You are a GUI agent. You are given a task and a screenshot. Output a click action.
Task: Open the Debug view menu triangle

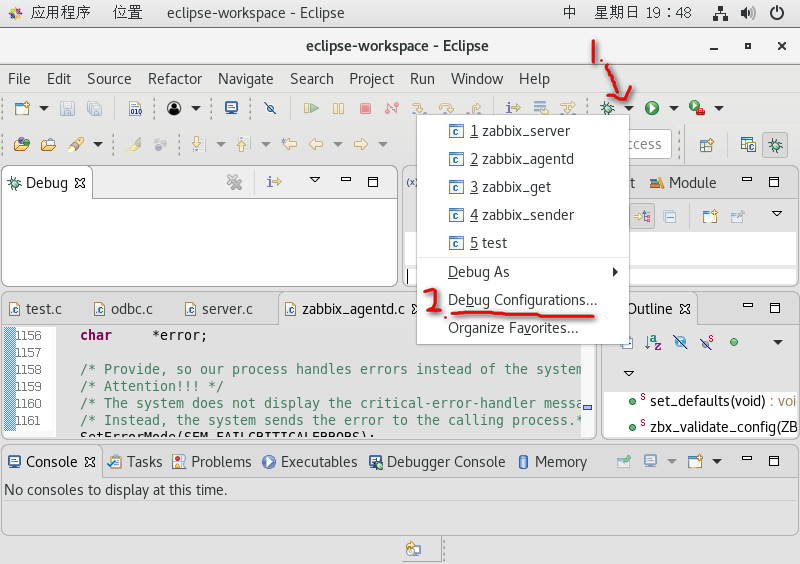click(x=315, y=180)
